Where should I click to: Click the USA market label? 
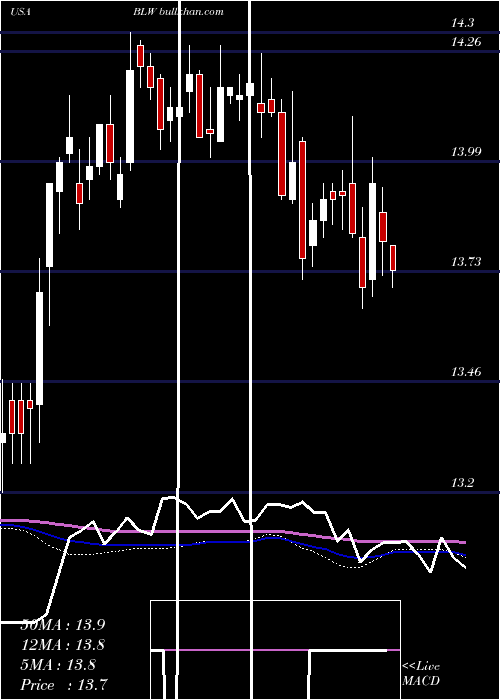click(x=20, y=12)
